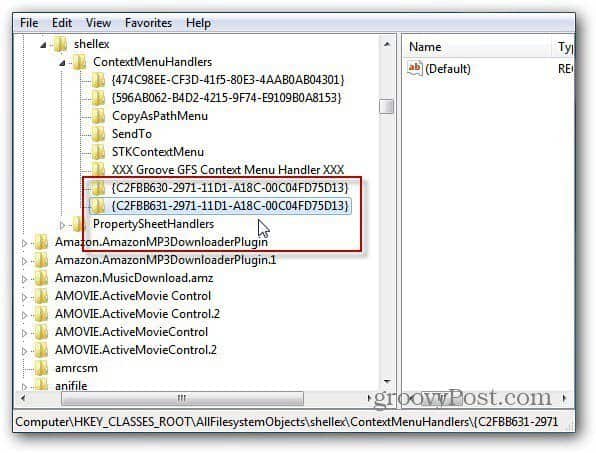Select the STKContextMenu key
This screenshot has height=453, width=596.
158,152
